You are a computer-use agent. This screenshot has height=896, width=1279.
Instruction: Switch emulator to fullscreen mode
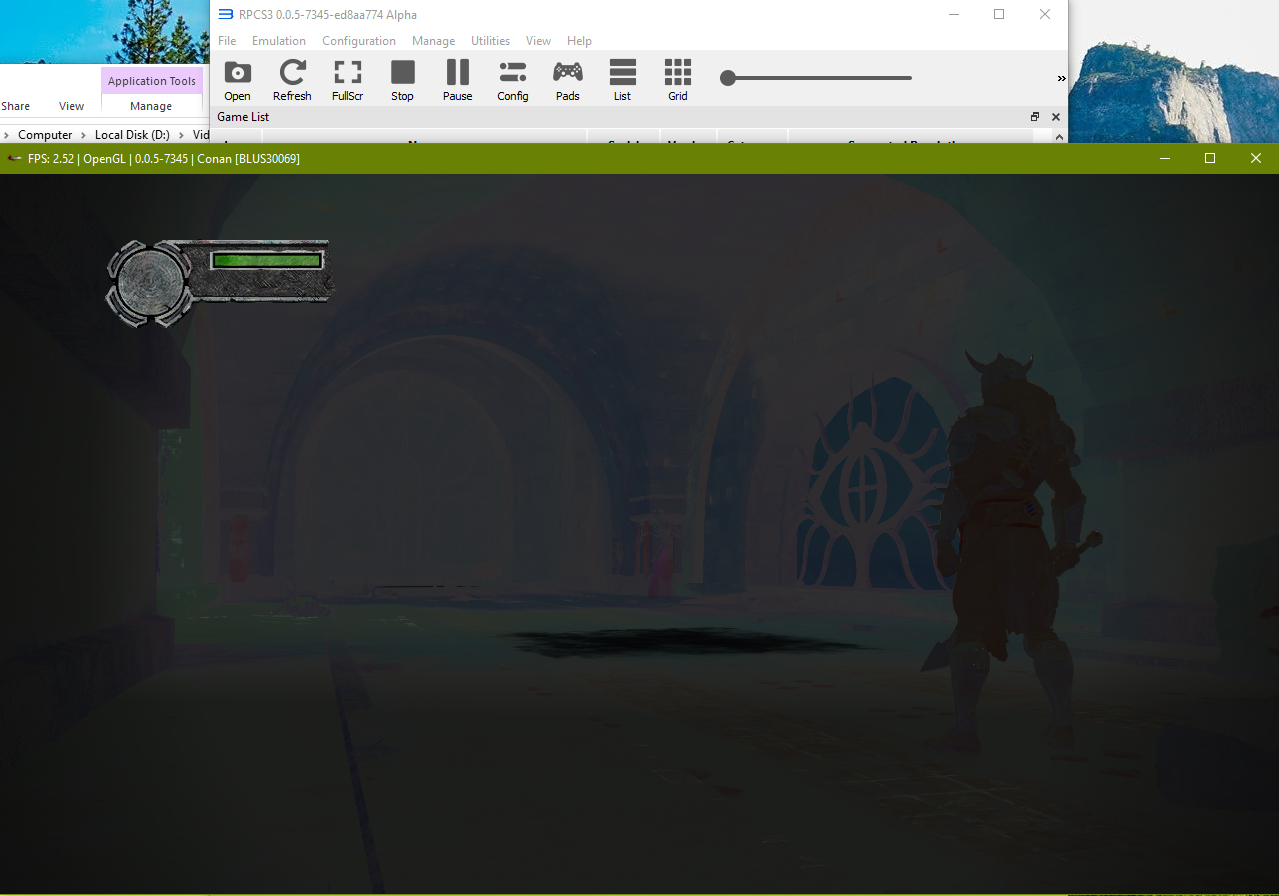click(x=347, y=79)
